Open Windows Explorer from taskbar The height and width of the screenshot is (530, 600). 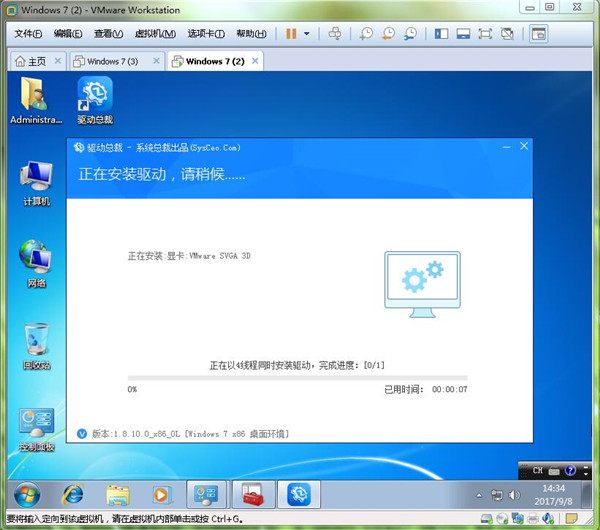coord(117,495)
